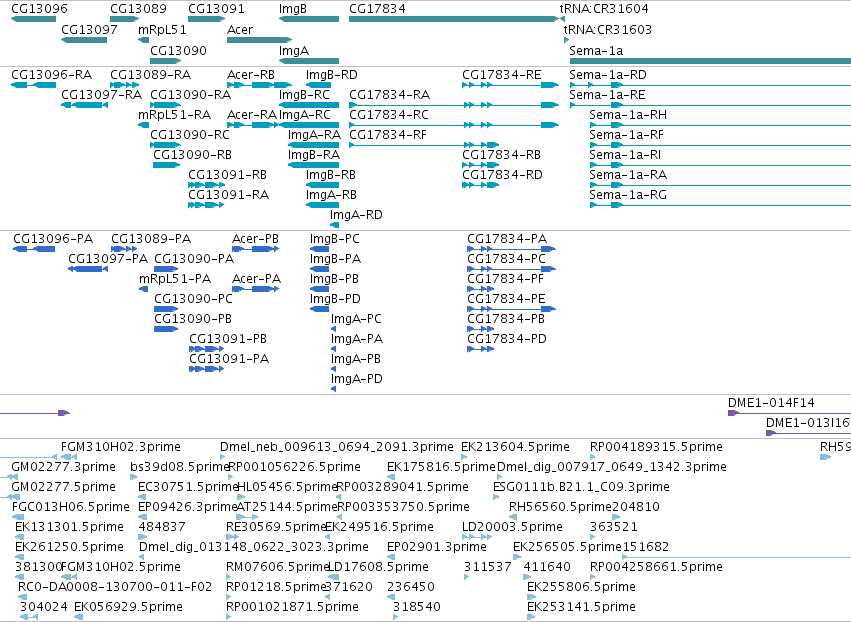The width and height of the screenshot is (851, 622).
Task: Select the mRpL51-PA protein label
Action: 175,278
